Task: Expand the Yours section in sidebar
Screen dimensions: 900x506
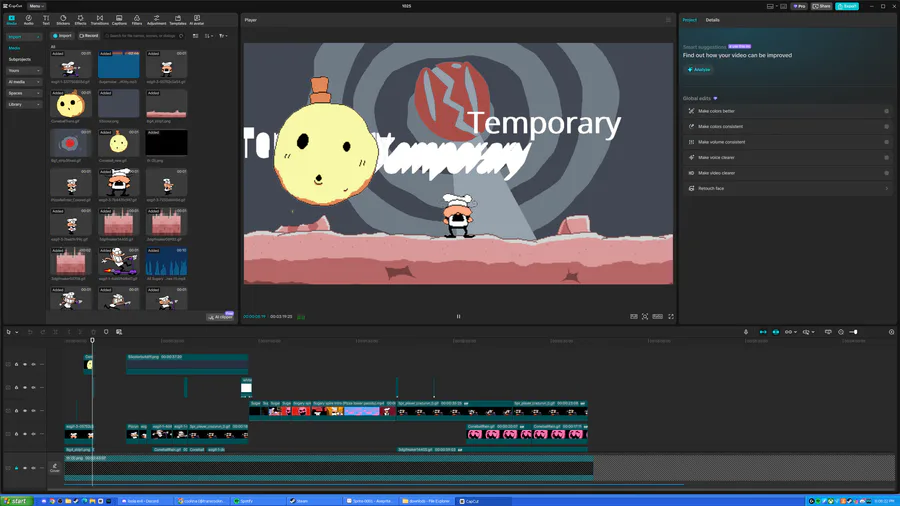Action: [24, 71]
